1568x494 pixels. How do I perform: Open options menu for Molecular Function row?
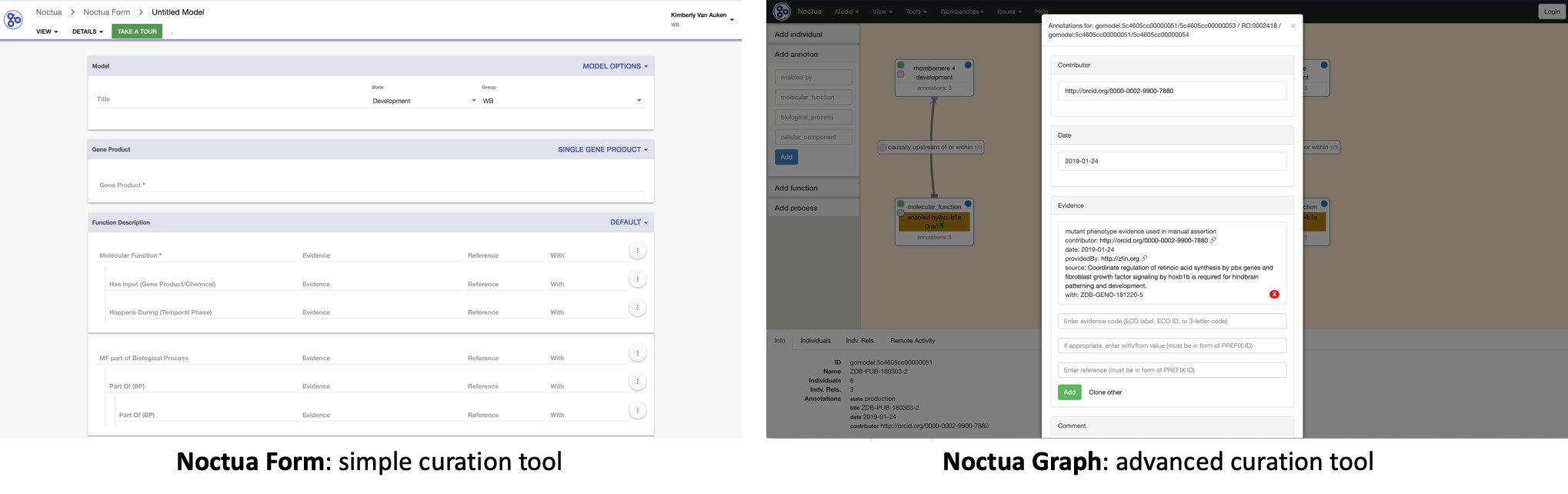pos(637,251)
